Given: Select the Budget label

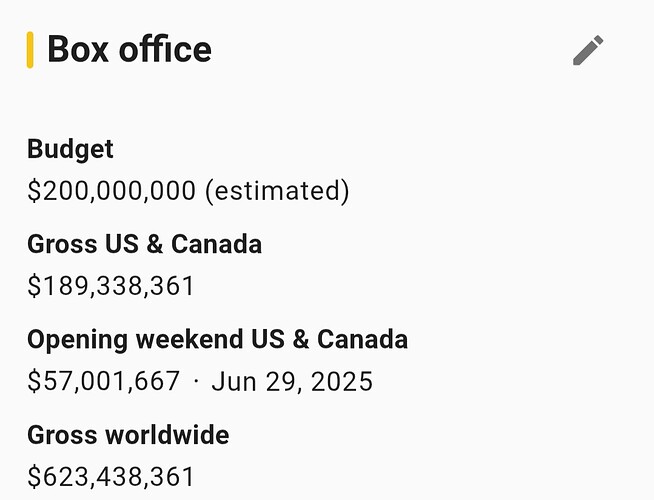Looking at the screenshot, I should click(70, 149).
